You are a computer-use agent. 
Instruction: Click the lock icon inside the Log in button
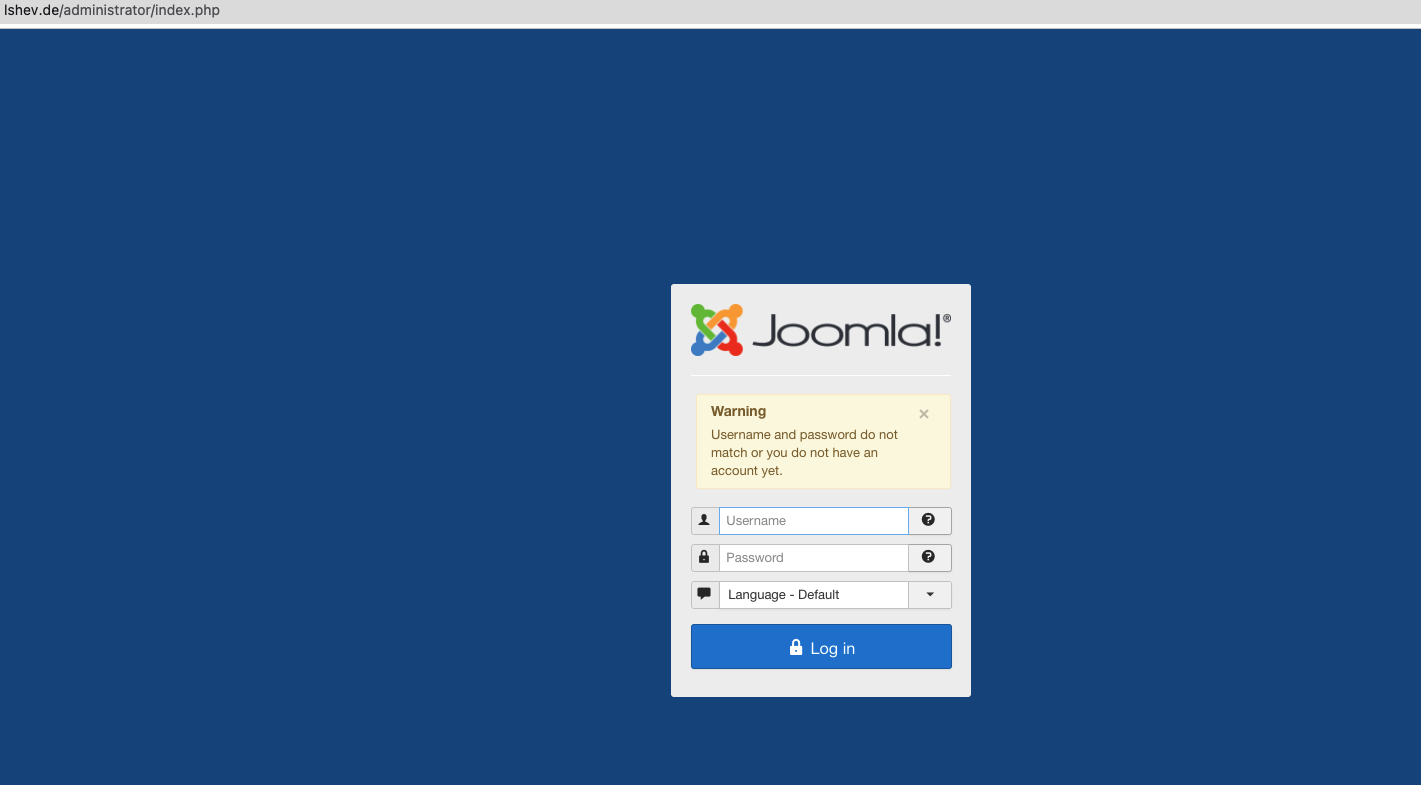(796, 647)
